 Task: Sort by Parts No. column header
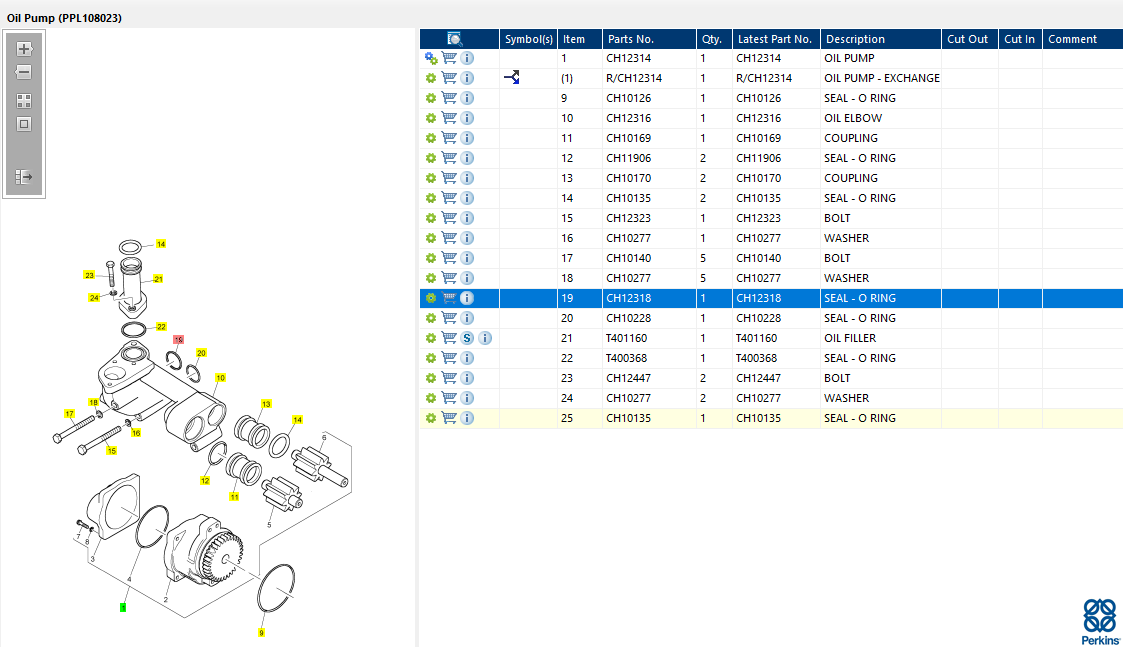coord(630,39)
